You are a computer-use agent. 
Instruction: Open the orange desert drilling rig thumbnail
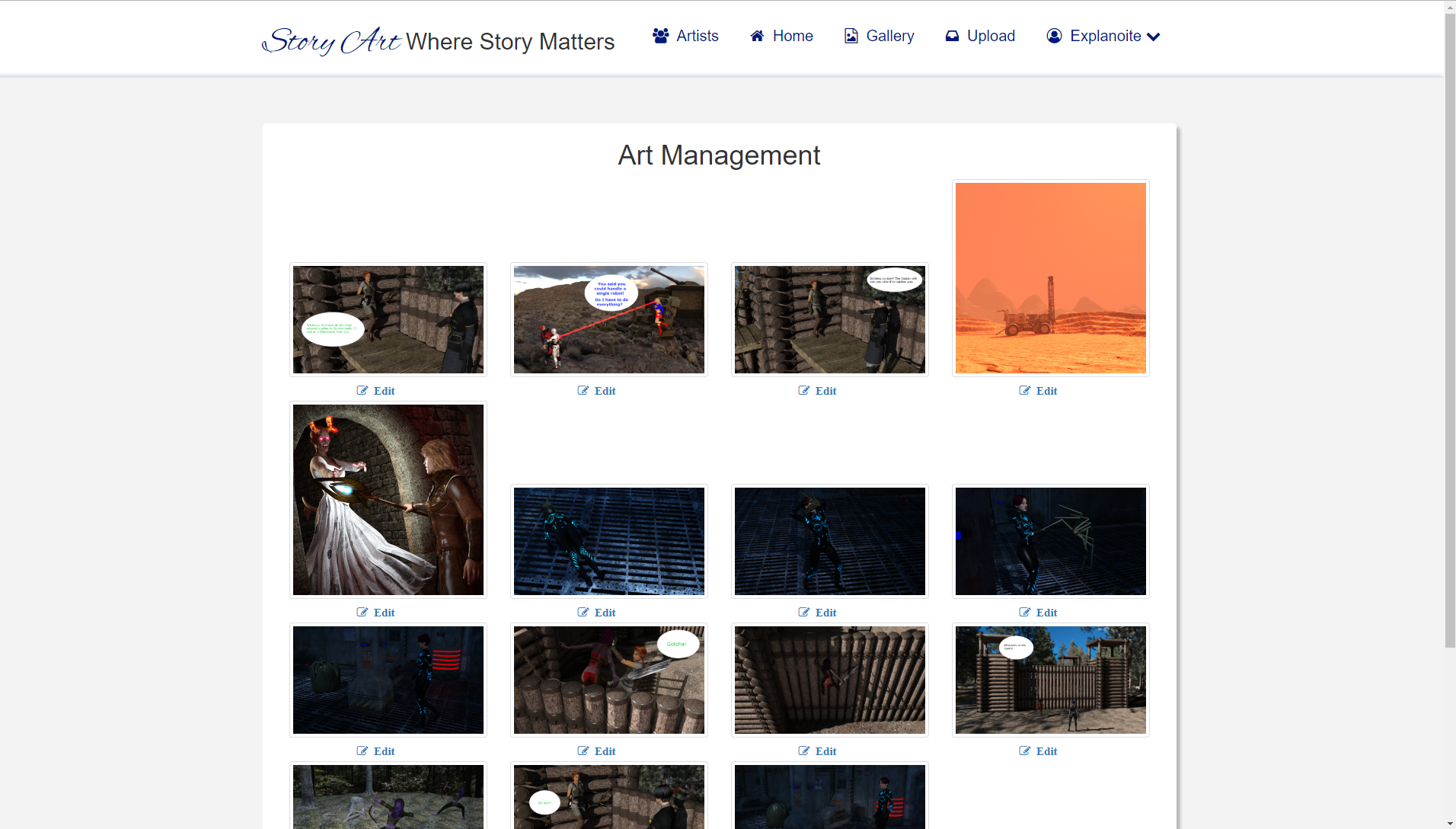tap(1050, 278)
